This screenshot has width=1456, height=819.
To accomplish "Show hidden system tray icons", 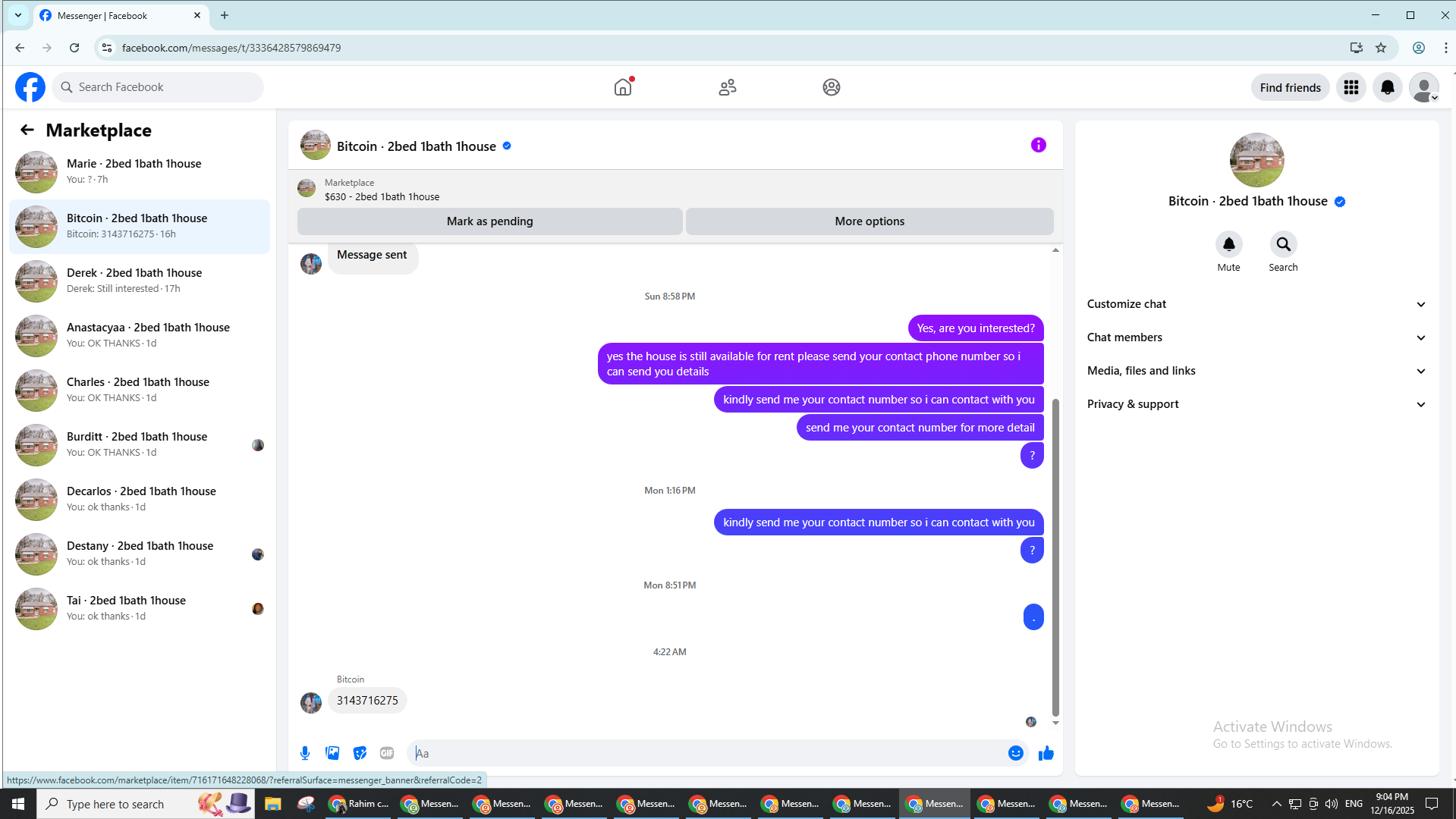I will (1276, 804).
